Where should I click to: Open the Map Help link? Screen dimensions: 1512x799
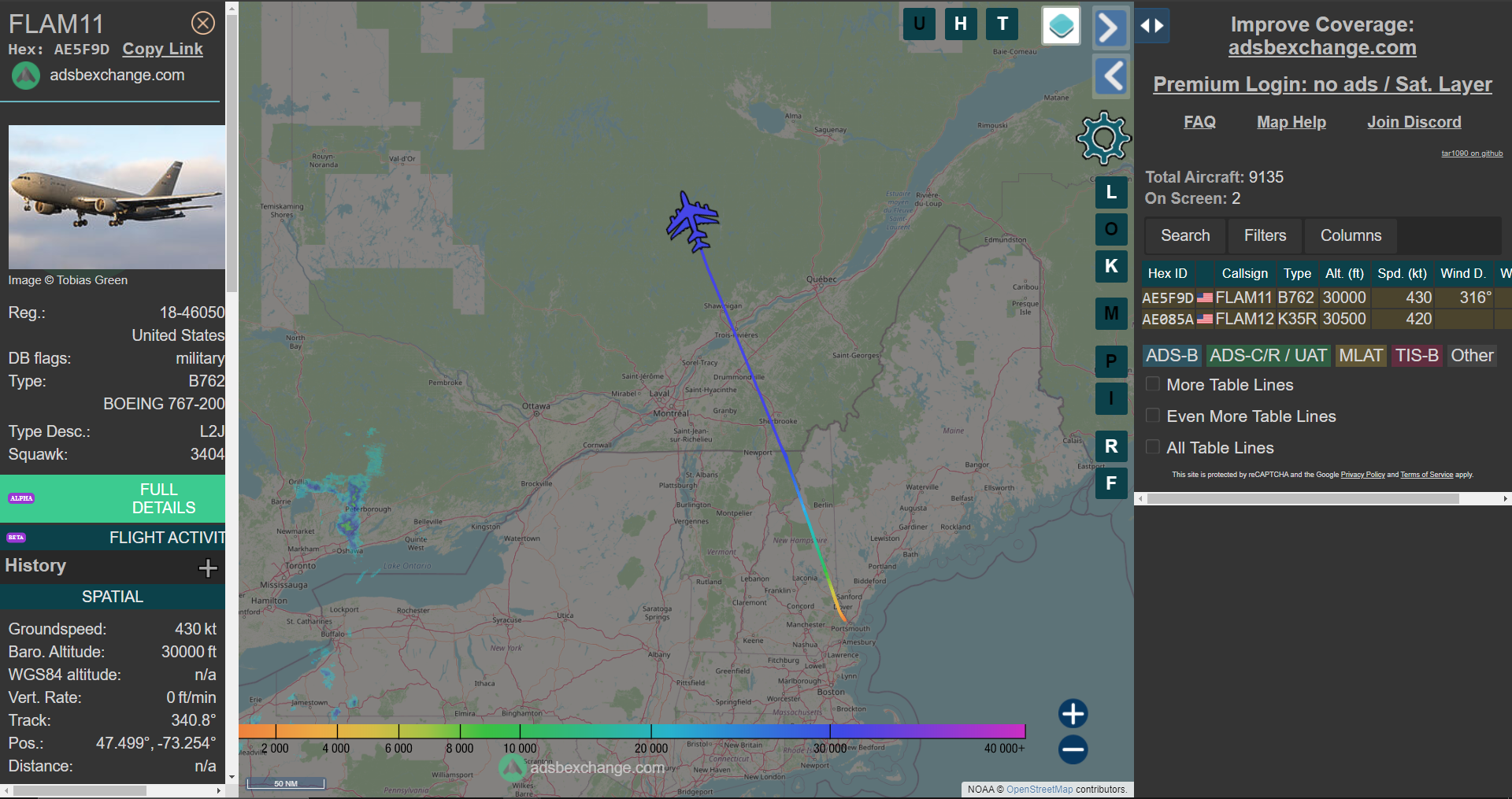coord(1291,122)
